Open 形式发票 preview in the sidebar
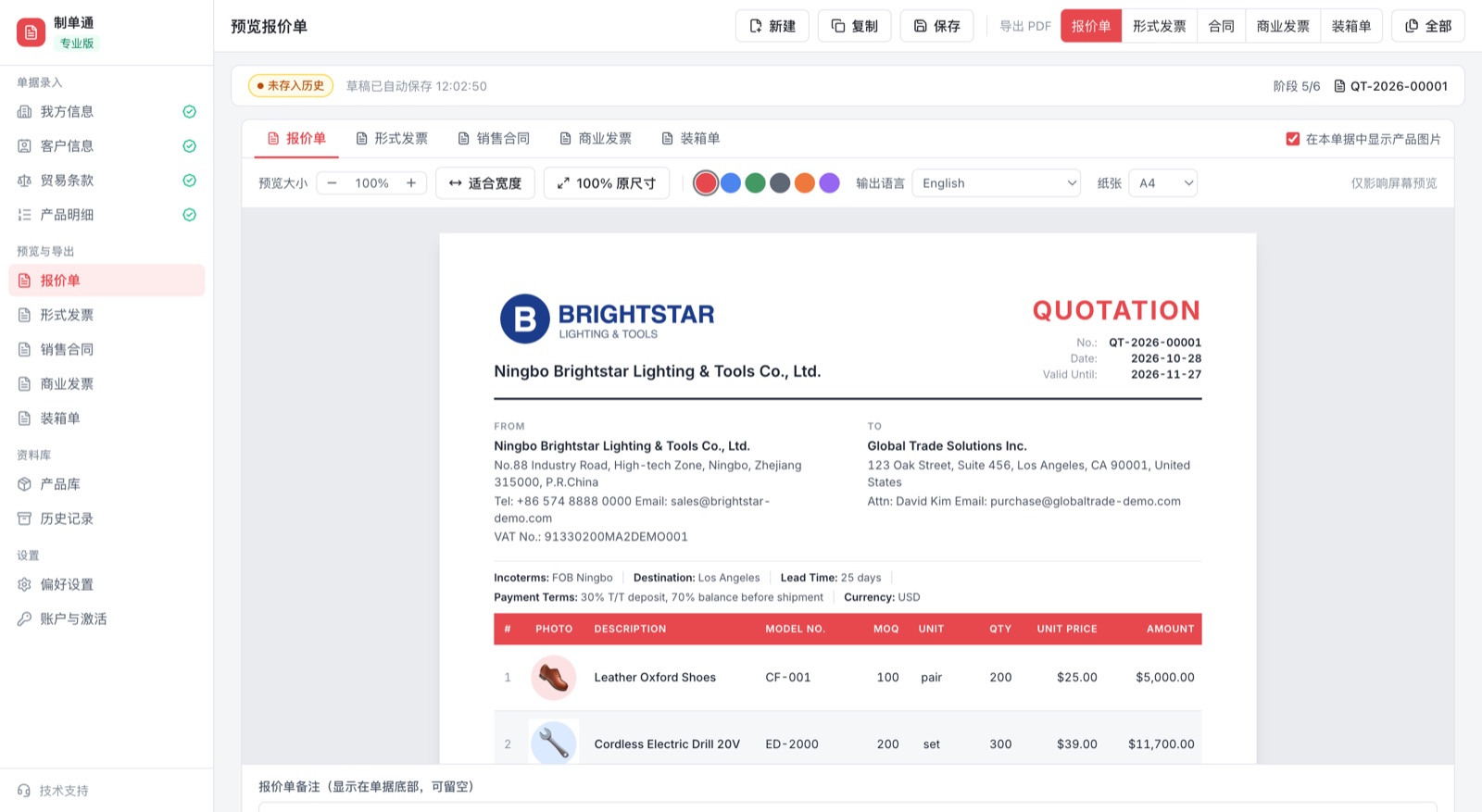Image resolution: width=1482 pixels, height=812 pixels. (x=107, y=315)
